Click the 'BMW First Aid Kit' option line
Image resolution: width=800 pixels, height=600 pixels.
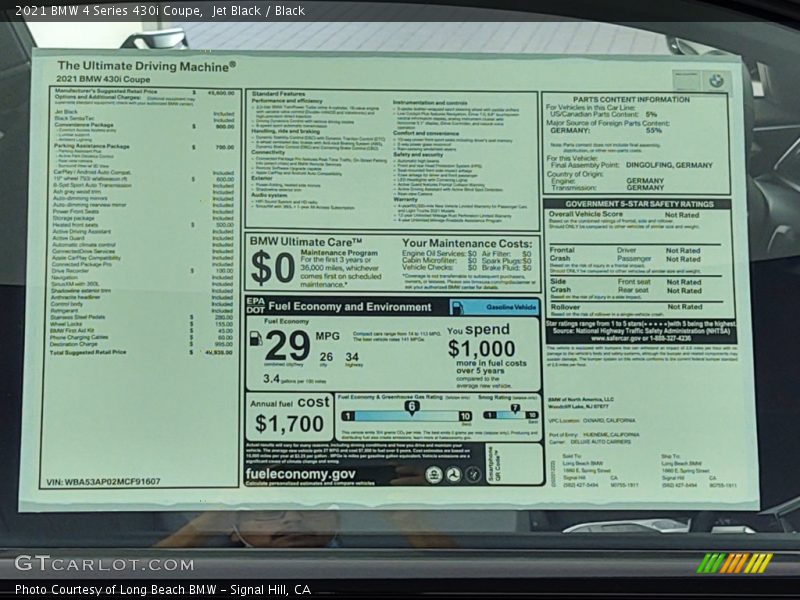[141, 331]
